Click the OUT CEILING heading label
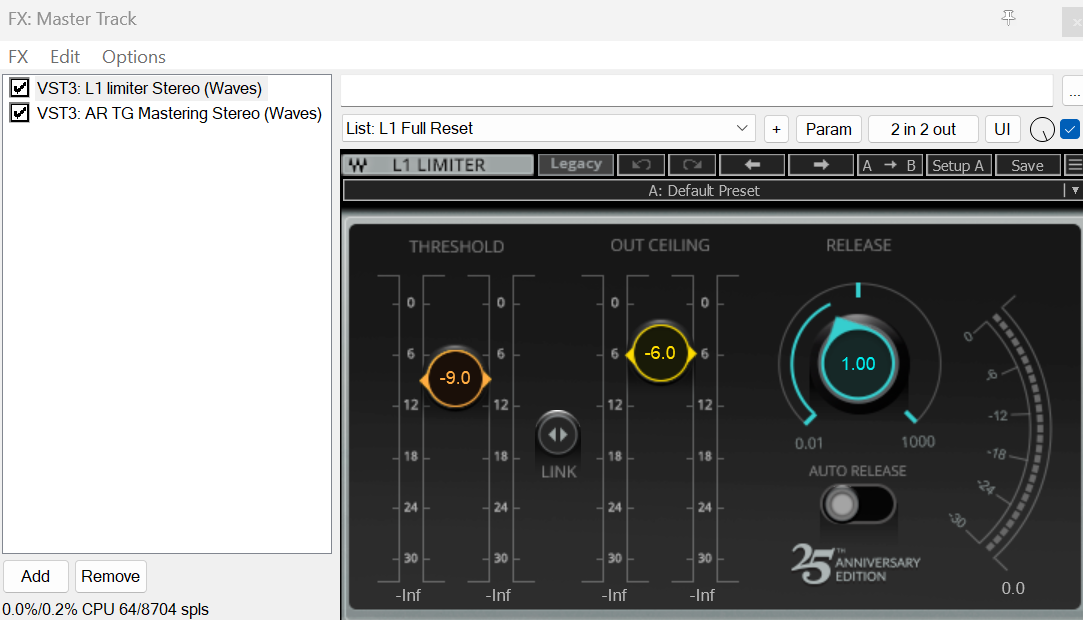 point(660,245)
